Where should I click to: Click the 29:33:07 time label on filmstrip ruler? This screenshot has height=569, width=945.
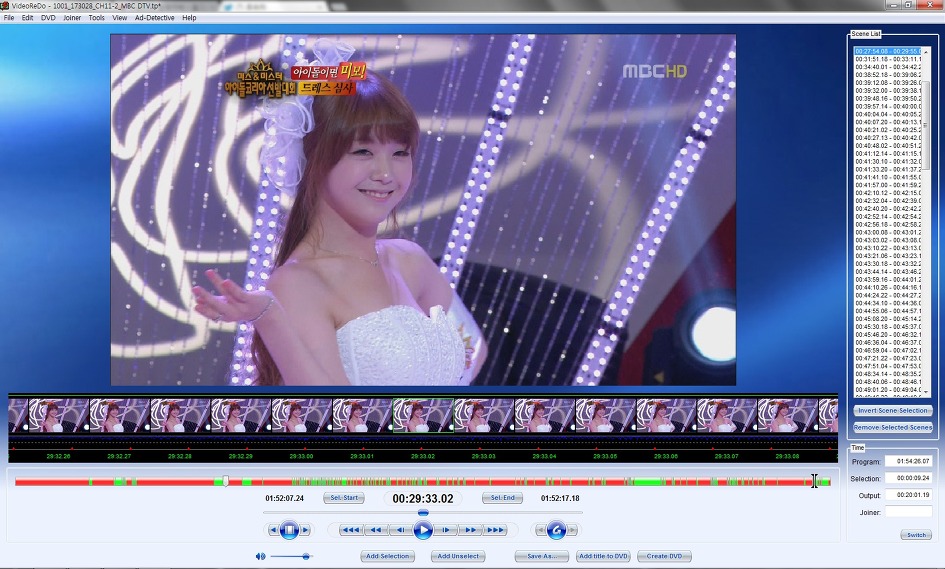click(726, 456)
